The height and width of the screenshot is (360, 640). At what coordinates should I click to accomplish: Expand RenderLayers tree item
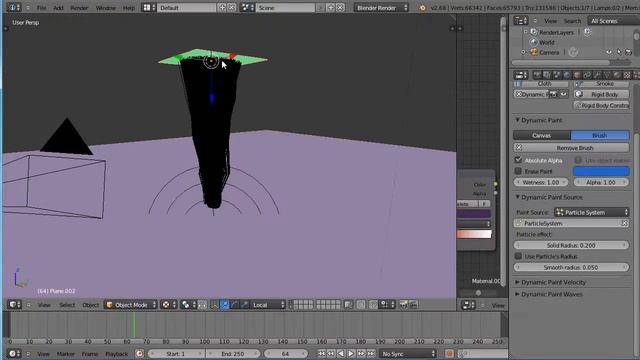click(x=526, y=32)
